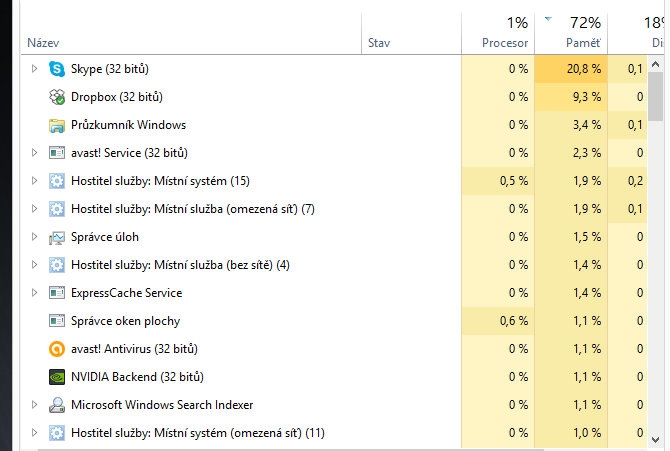
Task: Click the Microsoft Windows Search Indexer icon
Action: pyautogui.click(x=57, y=405)
